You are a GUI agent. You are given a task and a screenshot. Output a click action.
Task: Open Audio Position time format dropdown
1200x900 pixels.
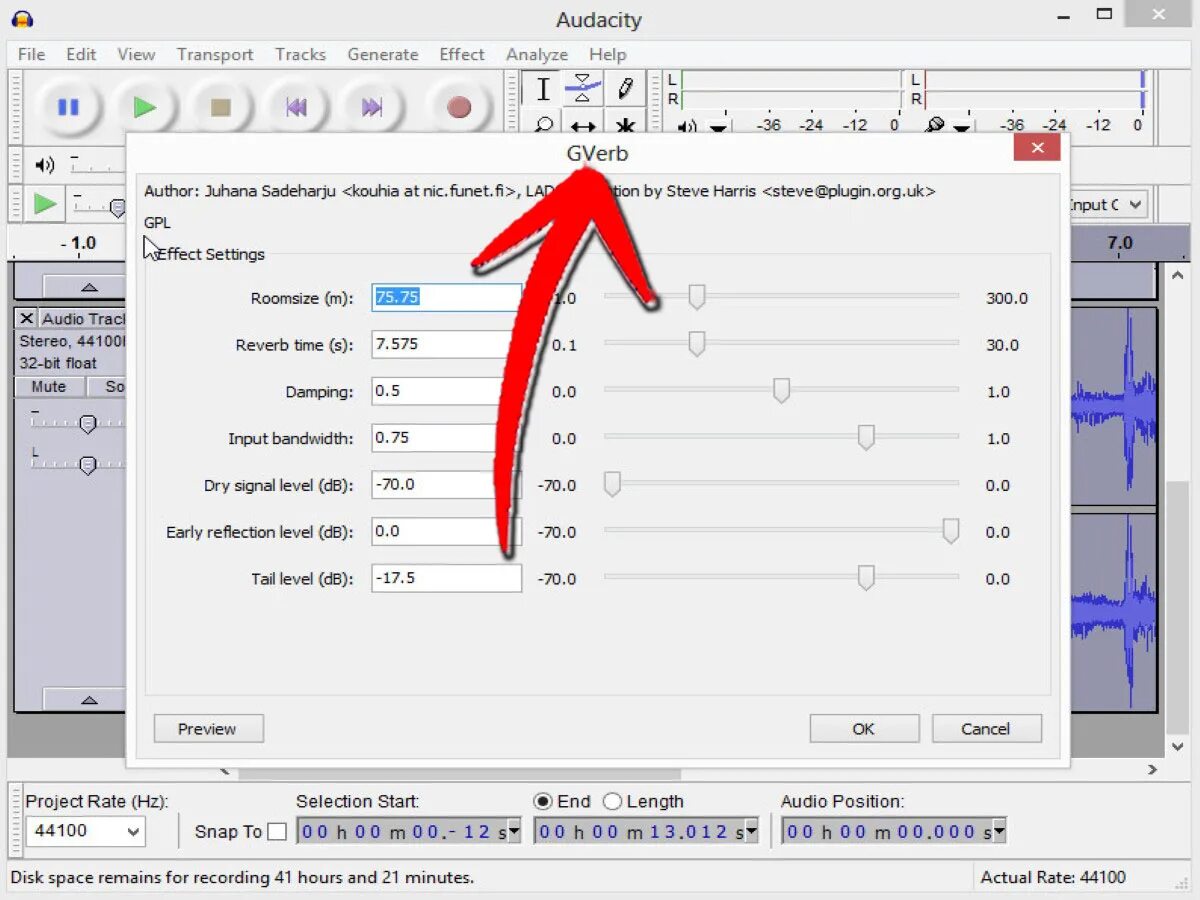tap(997, 832)
